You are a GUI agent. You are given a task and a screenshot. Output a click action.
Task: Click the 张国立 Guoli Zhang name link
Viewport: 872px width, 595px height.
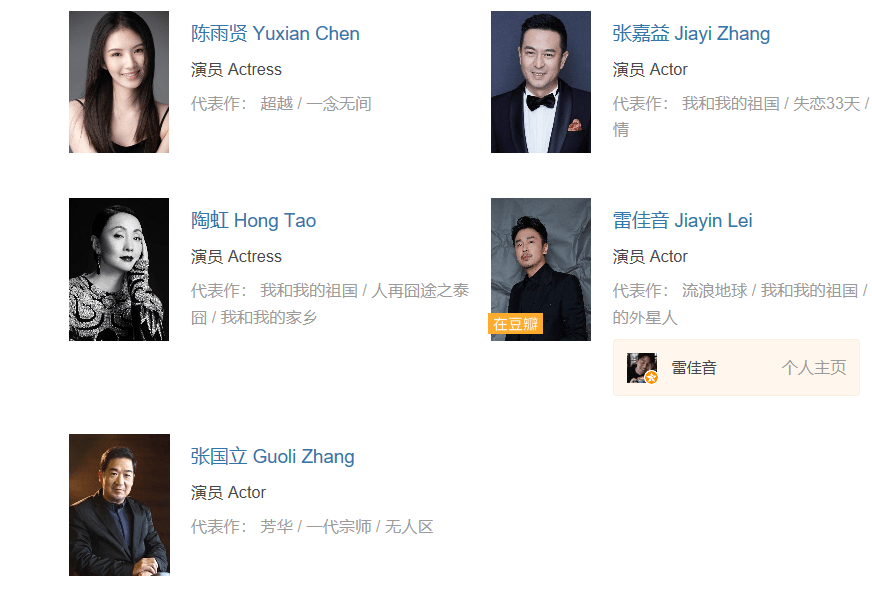point(272,457)
